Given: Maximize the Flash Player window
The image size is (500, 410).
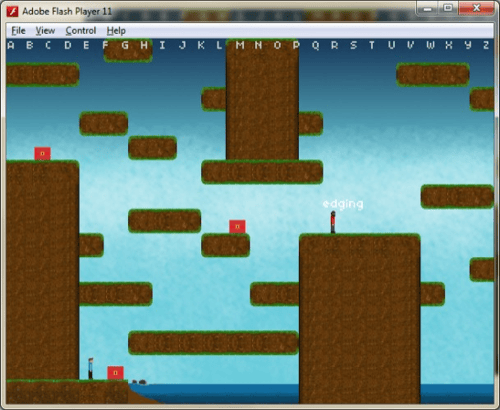Looking at the screenshot, I should click(448, 8).
